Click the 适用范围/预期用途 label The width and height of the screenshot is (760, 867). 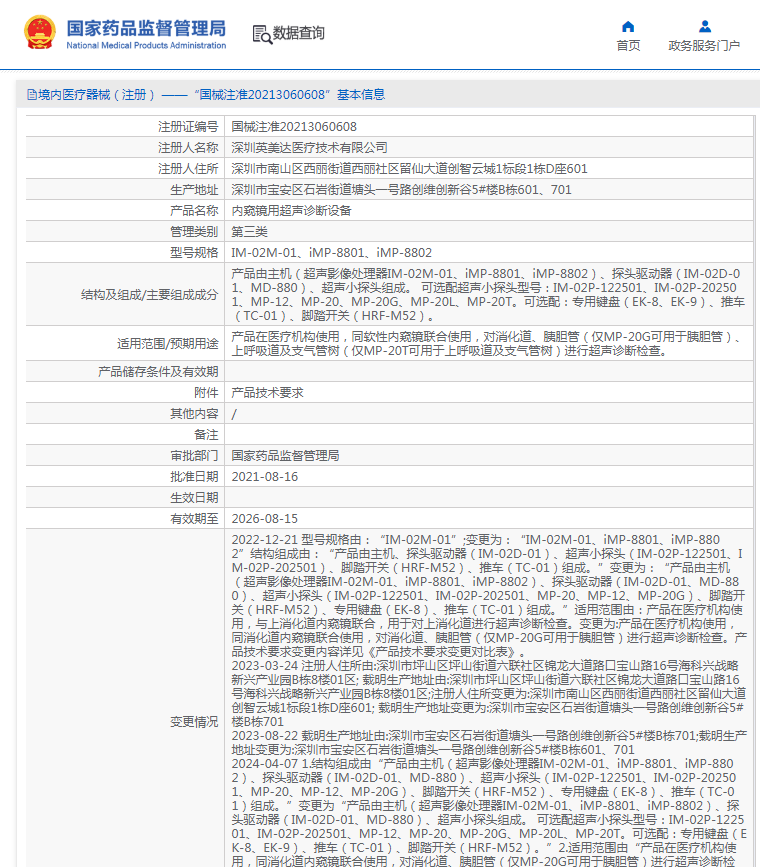pyautogui.click(x=168, y=344)
